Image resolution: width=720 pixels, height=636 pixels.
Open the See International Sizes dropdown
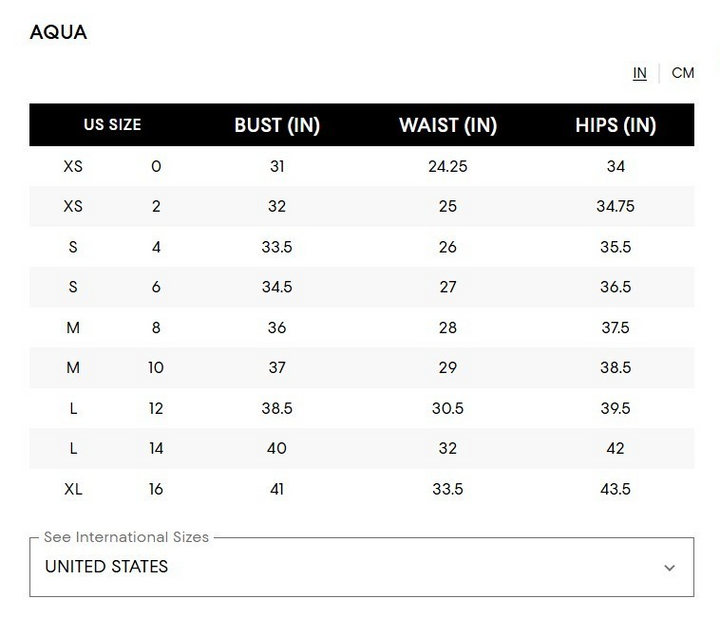coord(361,567)
